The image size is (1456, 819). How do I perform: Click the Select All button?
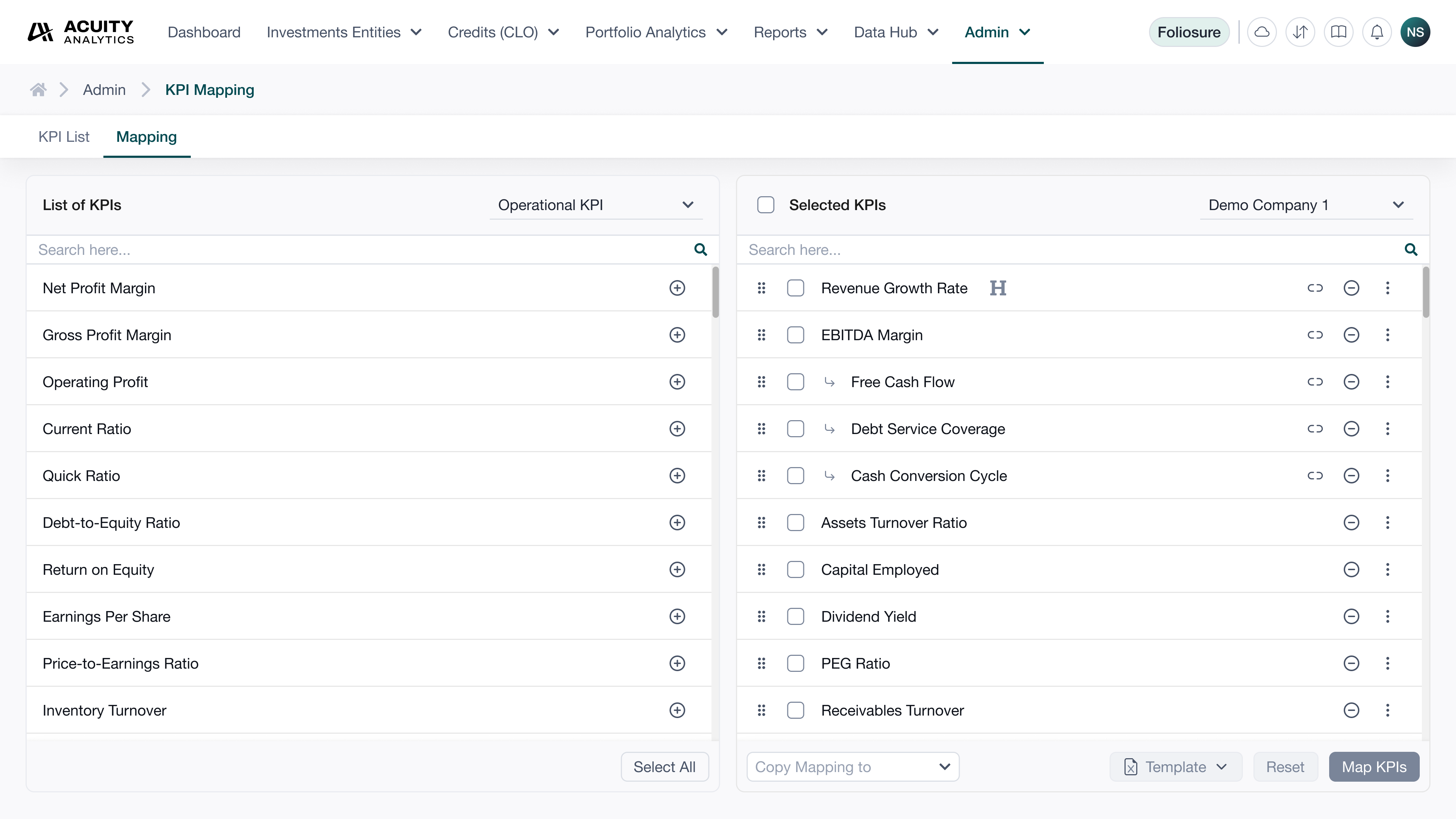pyautogui.click(x=664, y=767)
